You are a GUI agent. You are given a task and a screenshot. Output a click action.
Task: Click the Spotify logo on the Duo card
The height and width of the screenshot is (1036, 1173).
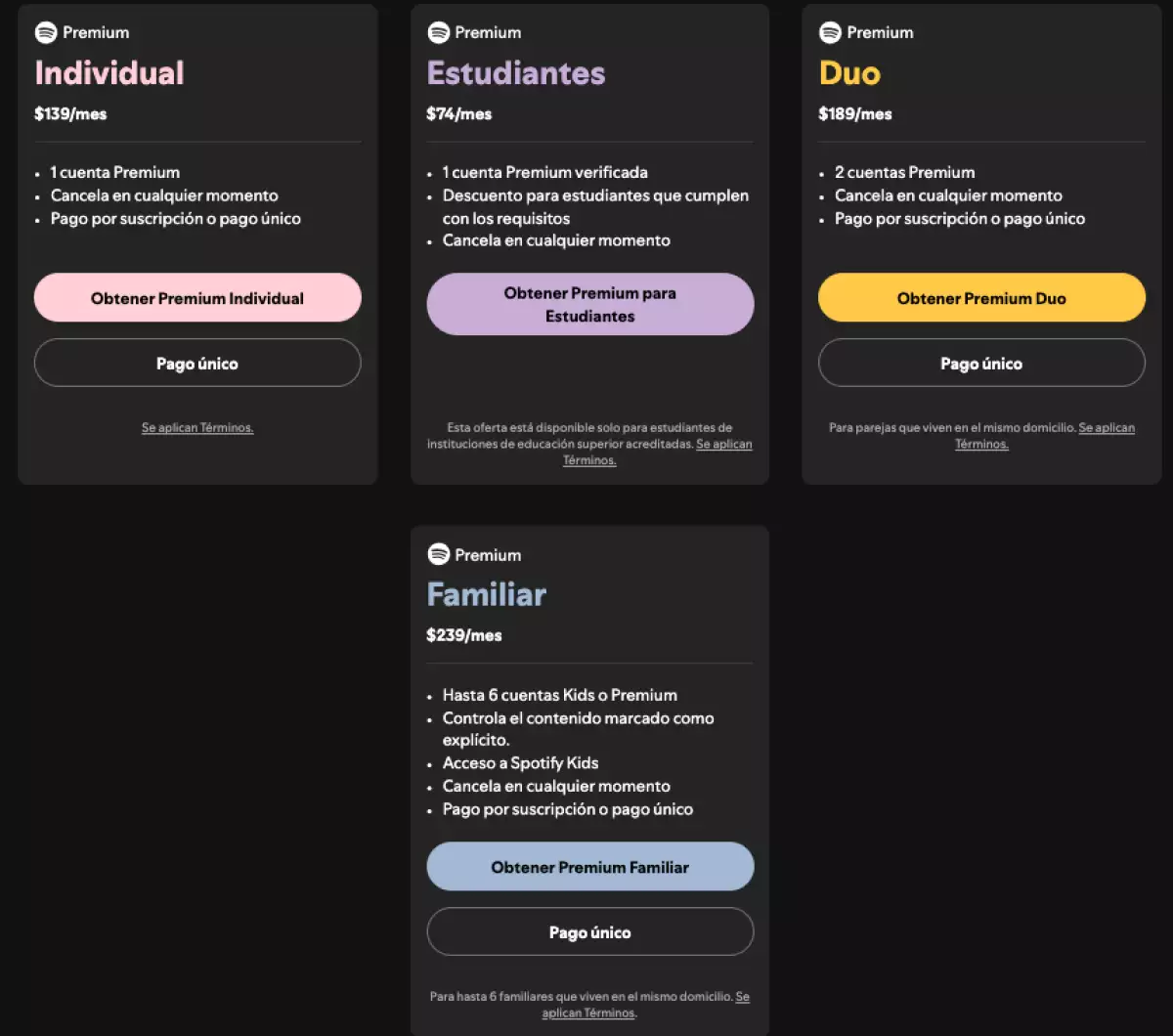[831, 32]
